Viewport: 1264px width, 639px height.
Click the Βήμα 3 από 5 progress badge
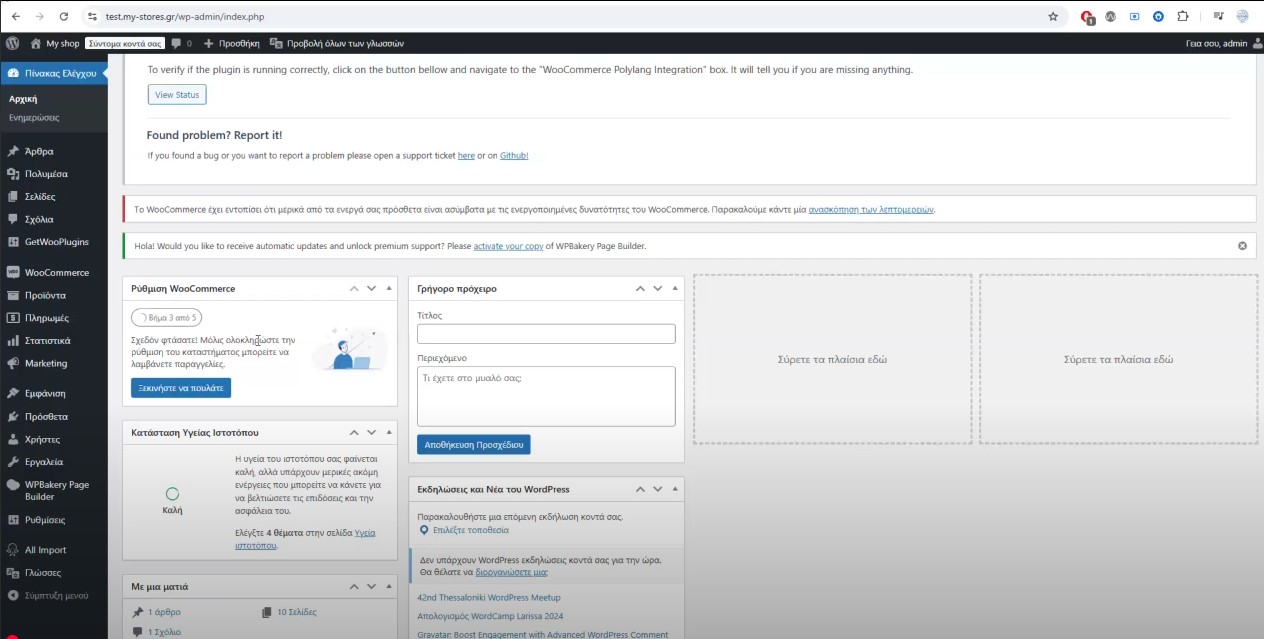[x=166, y=318]
